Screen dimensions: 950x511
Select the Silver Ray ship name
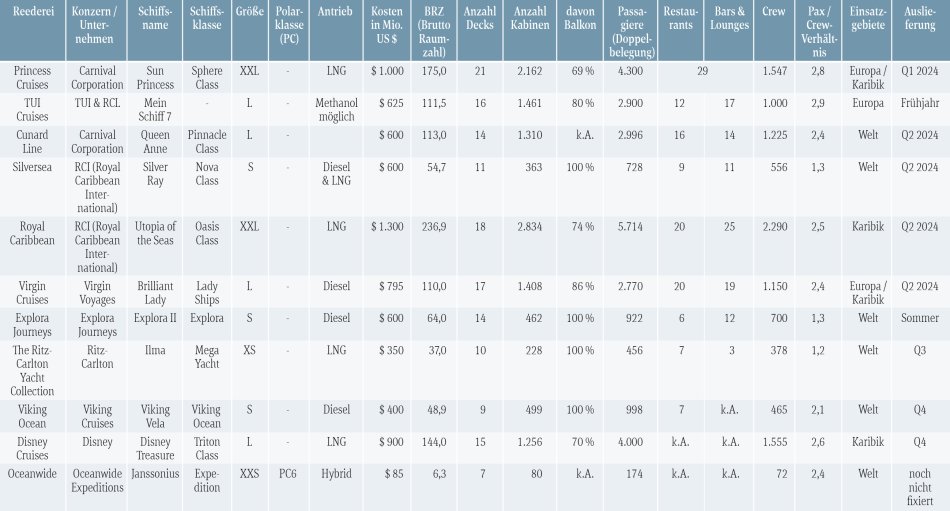point(155,174)
